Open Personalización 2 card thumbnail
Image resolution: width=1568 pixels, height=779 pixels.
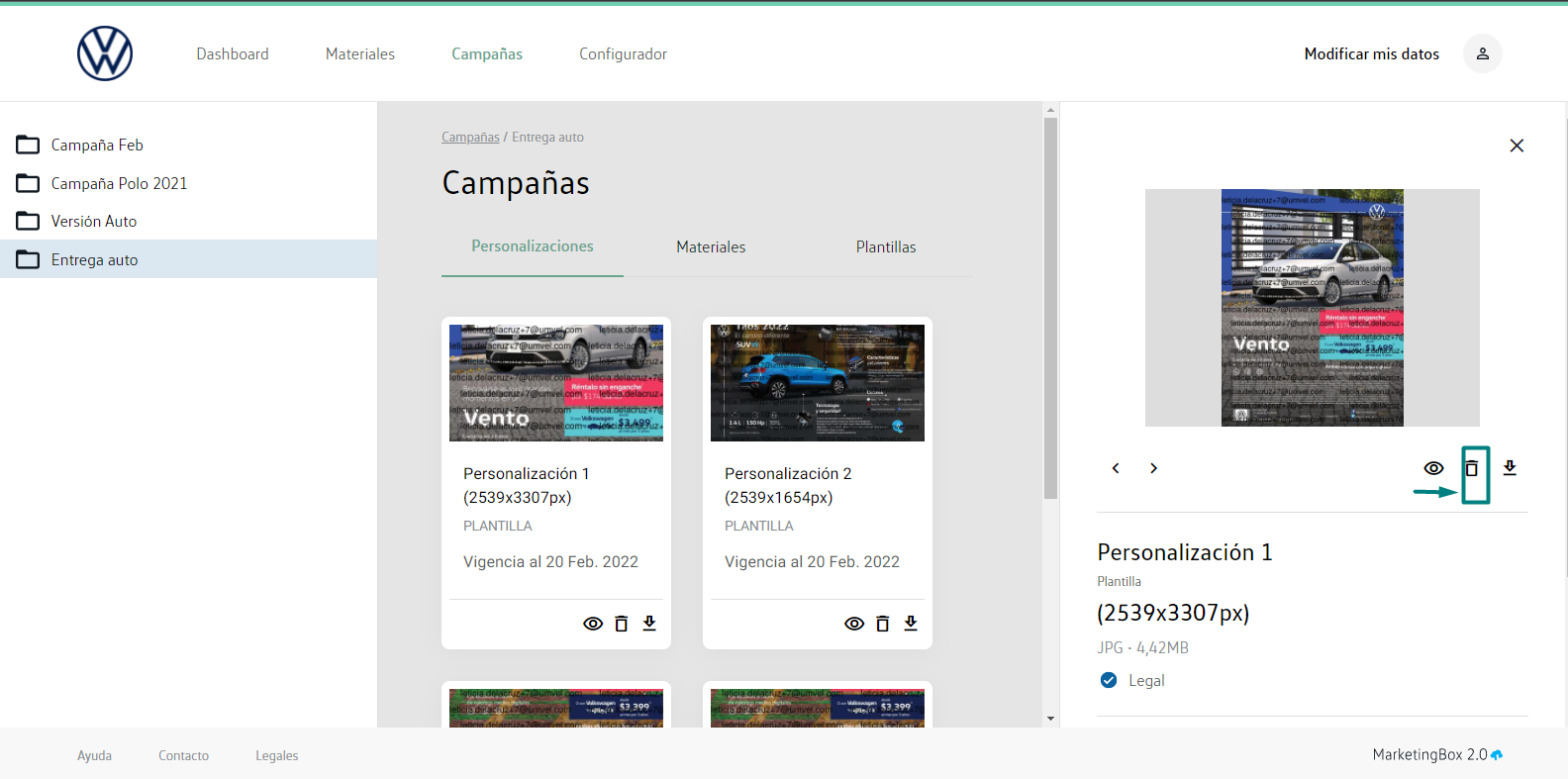click(x=818, y=383)
